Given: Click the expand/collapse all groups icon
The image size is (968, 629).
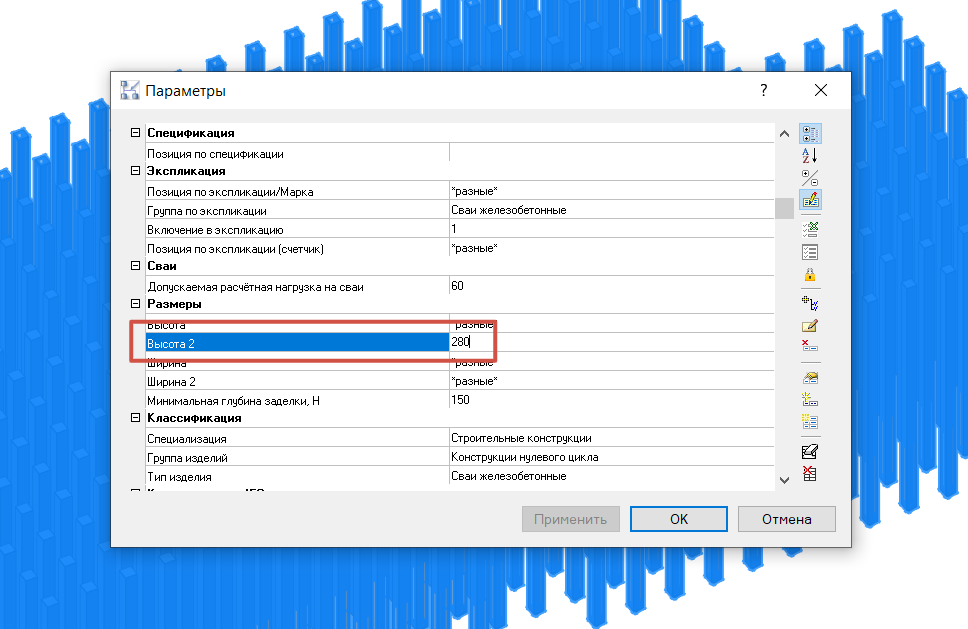Looking at the screenshot, I should pyautogui.click(x=810, y=178).
